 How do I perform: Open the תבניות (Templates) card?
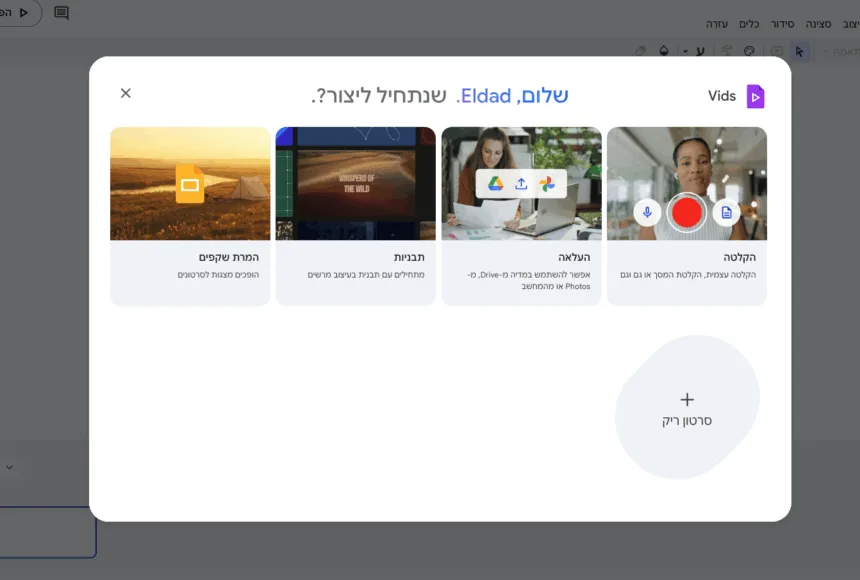(x=355, y=216)
